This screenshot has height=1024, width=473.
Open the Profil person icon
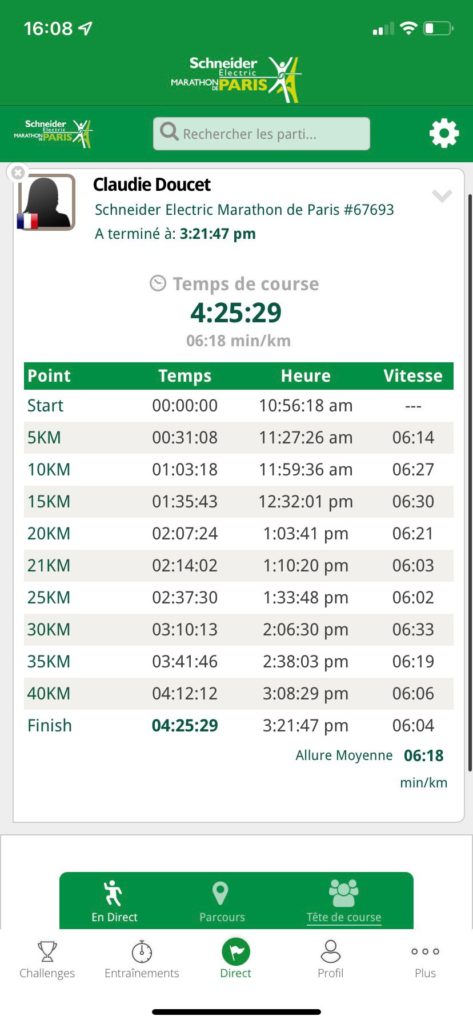pos(331,952)
